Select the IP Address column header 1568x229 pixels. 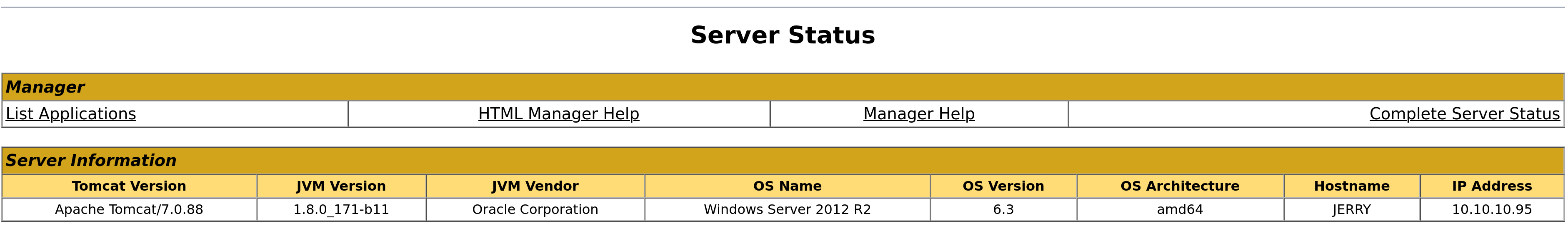1492,186
